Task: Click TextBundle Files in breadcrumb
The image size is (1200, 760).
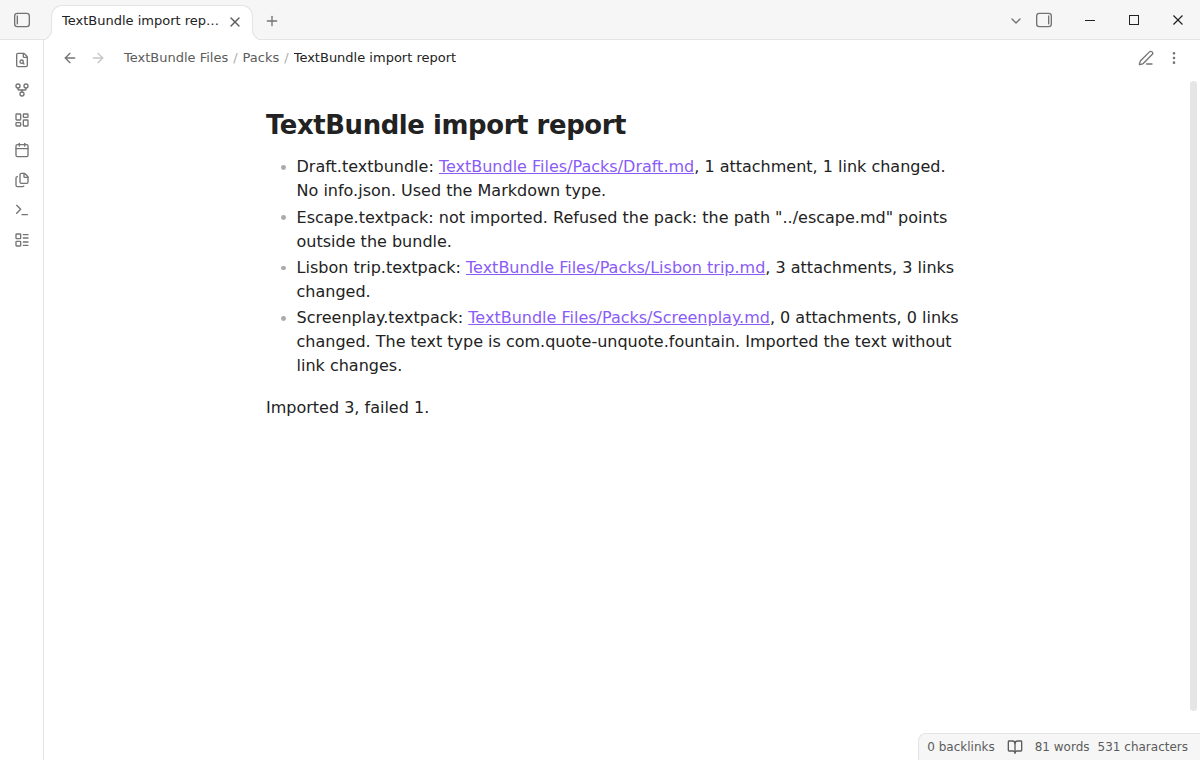Action: coord(176,58)
